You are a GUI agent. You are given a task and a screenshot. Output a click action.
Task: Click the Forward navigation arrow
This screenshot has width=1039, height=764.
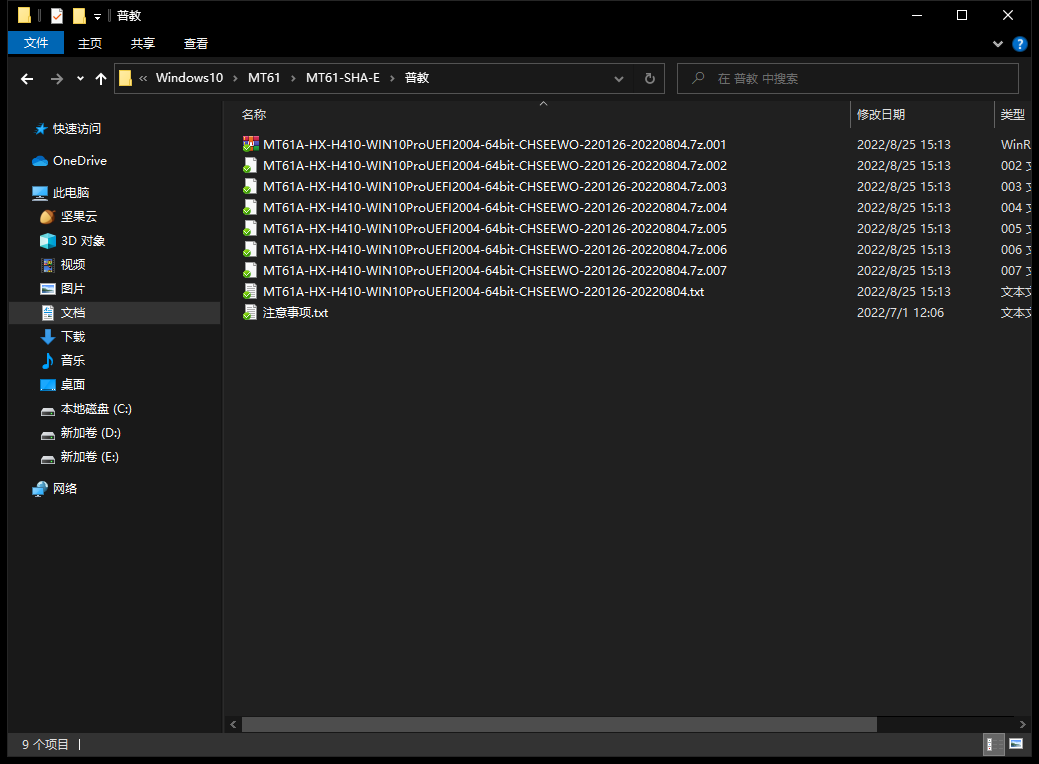point(57,79)
